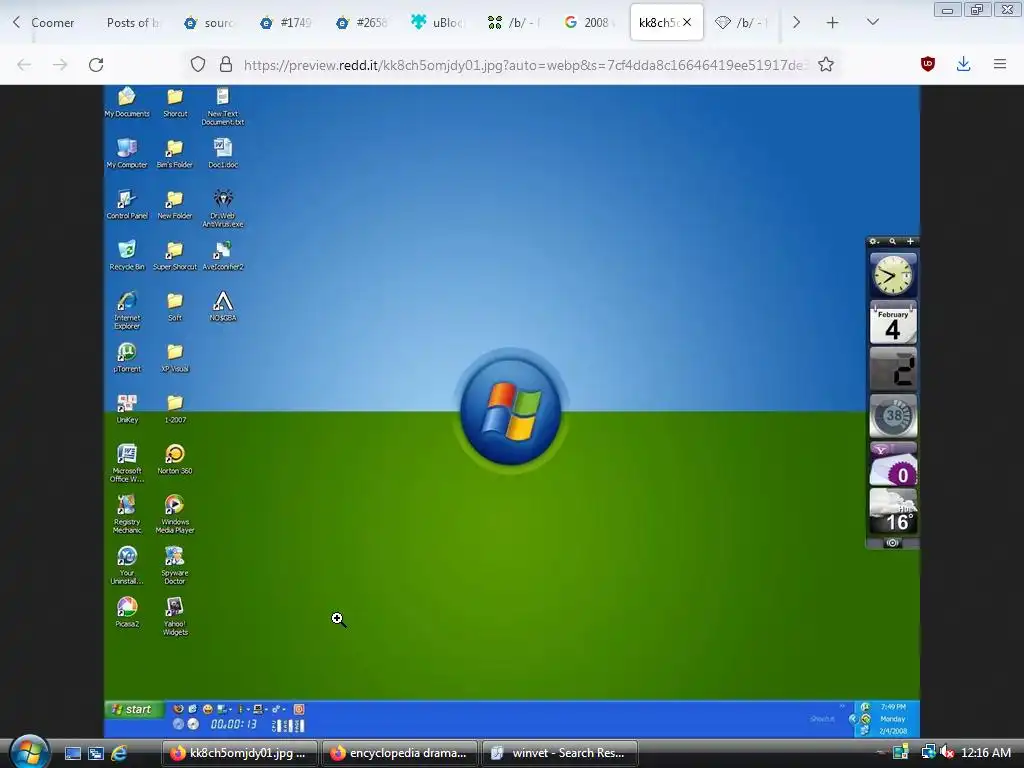
Task: Open the Firefox hamburger menu
Action: coord(1000,64)
